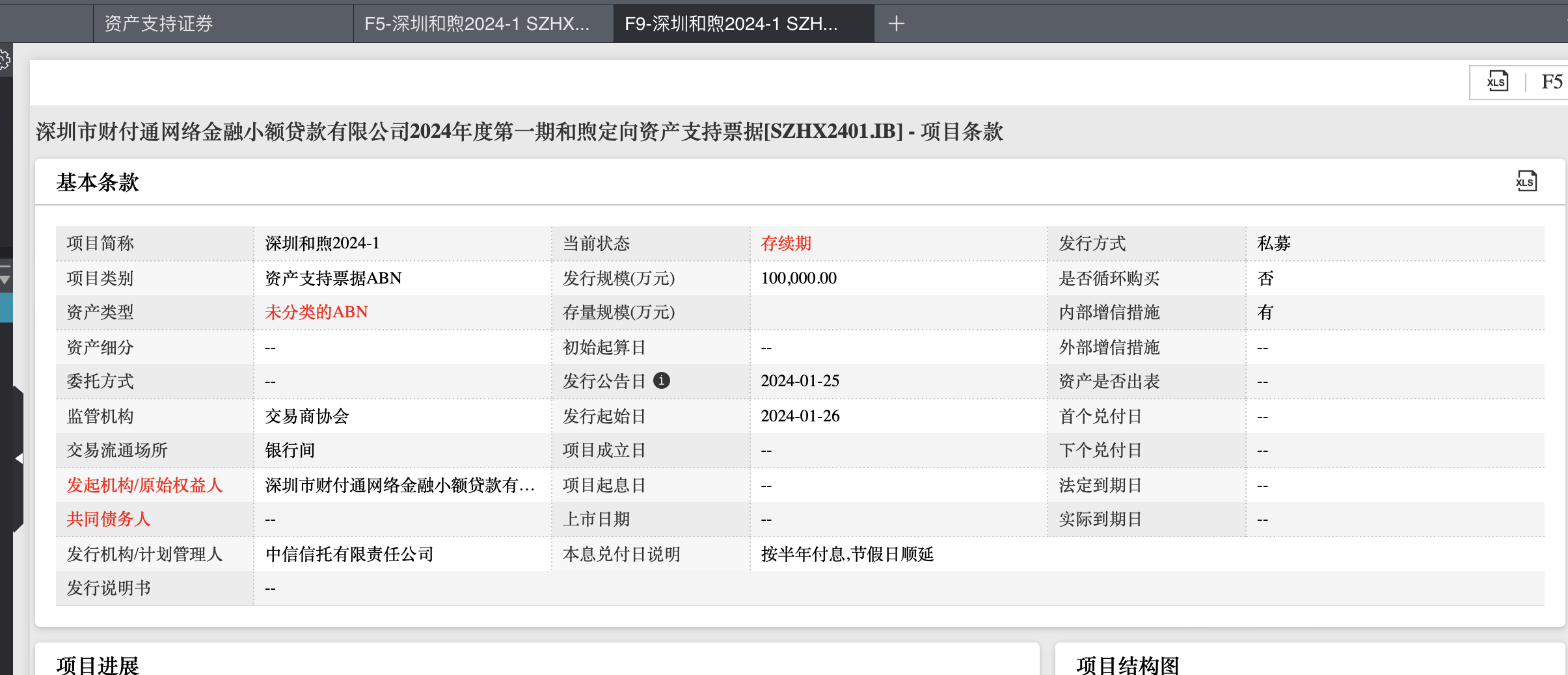The height and width of the screenshot is (675, 1568).
Task: Click 中信信托有限责任公司 manager name
Action: coord(349,554)
